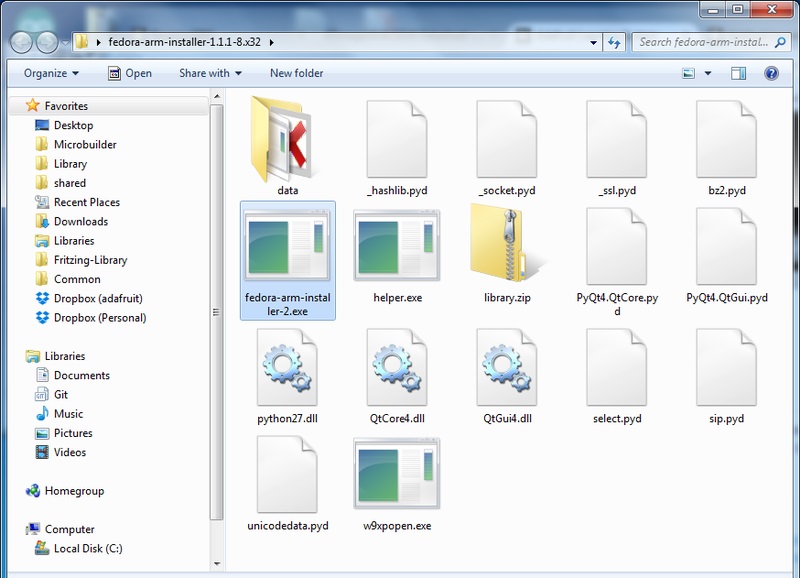Image resolution: width=800 pixels, height=578 pixels.
Task: Select the helper.exe application icon
Action: point(397,245)
